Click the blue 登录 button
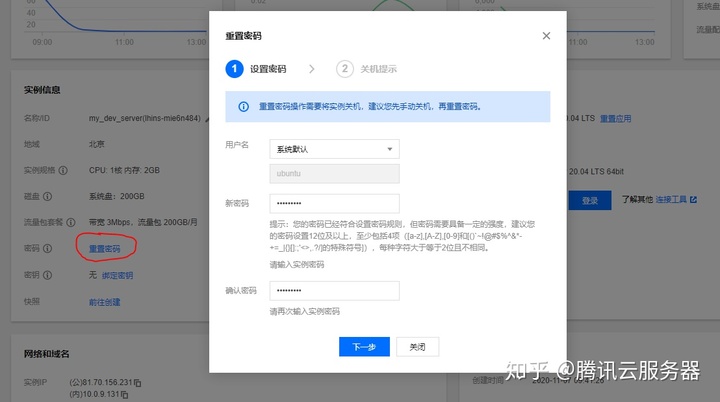Image resolution: width=720 pixels, height=402 pixels. [x=590, y=200]
